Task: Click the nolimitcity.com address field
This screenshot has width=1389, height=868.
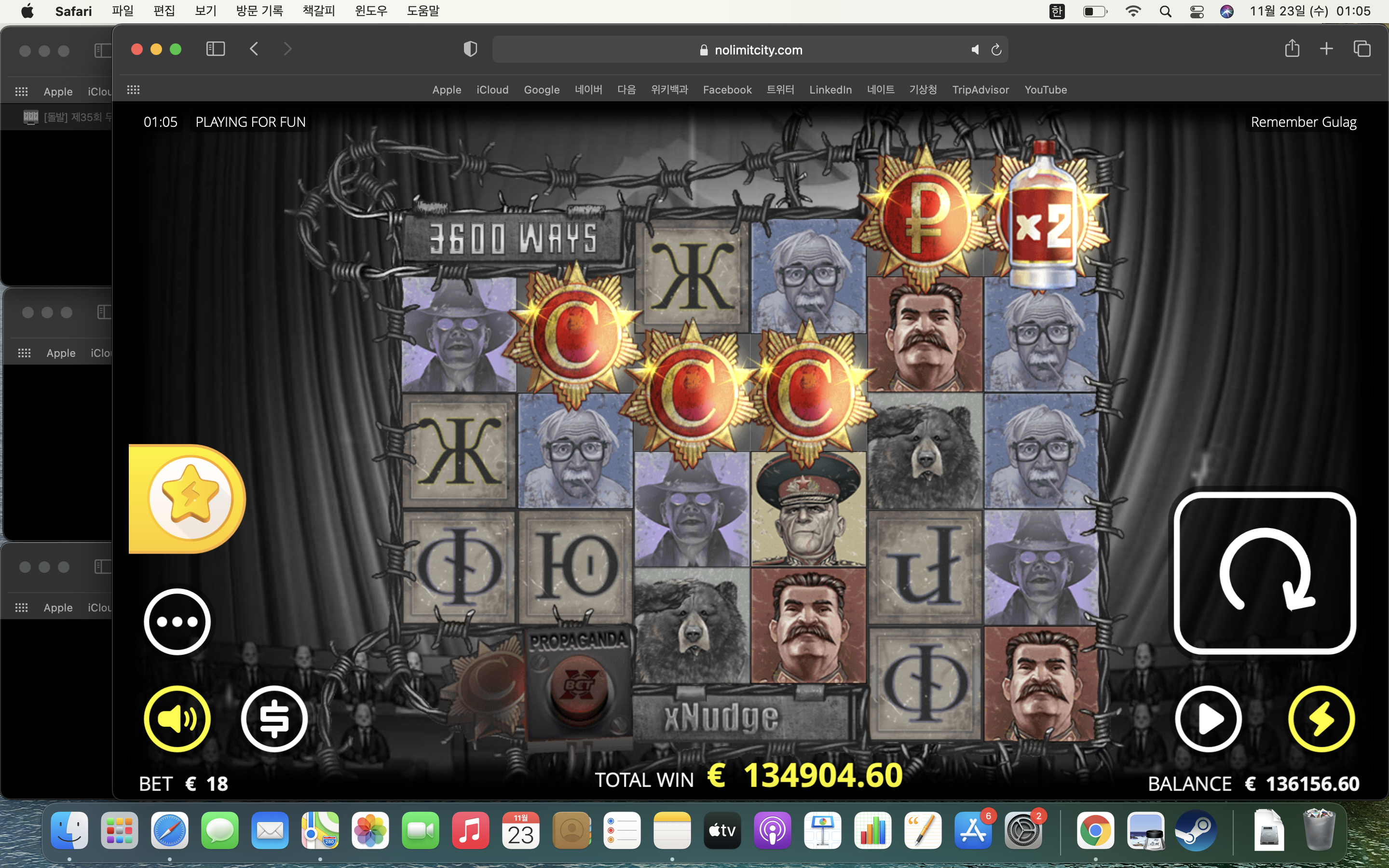Action: pyautogui.click(x=749, y=50)
